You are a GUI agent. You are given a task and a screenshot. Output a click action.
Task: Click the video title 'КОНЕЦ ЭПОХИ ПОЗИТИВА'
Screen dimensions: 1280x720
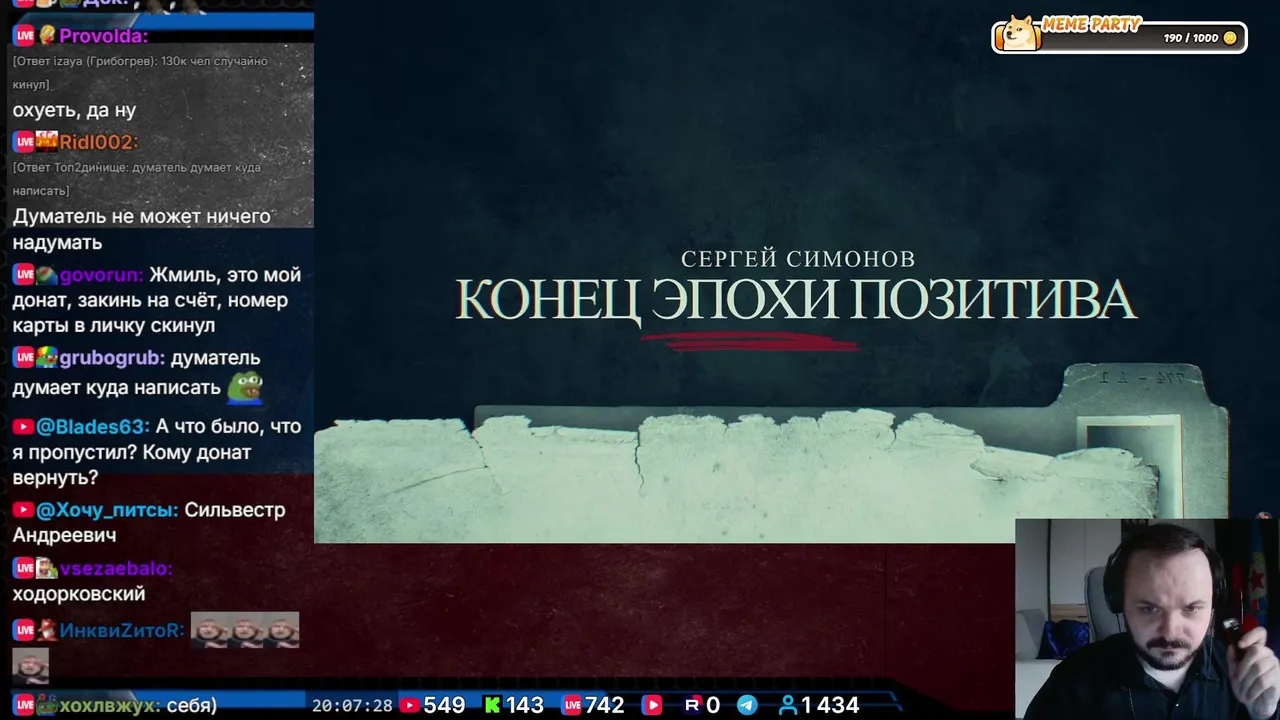[796, 299]
